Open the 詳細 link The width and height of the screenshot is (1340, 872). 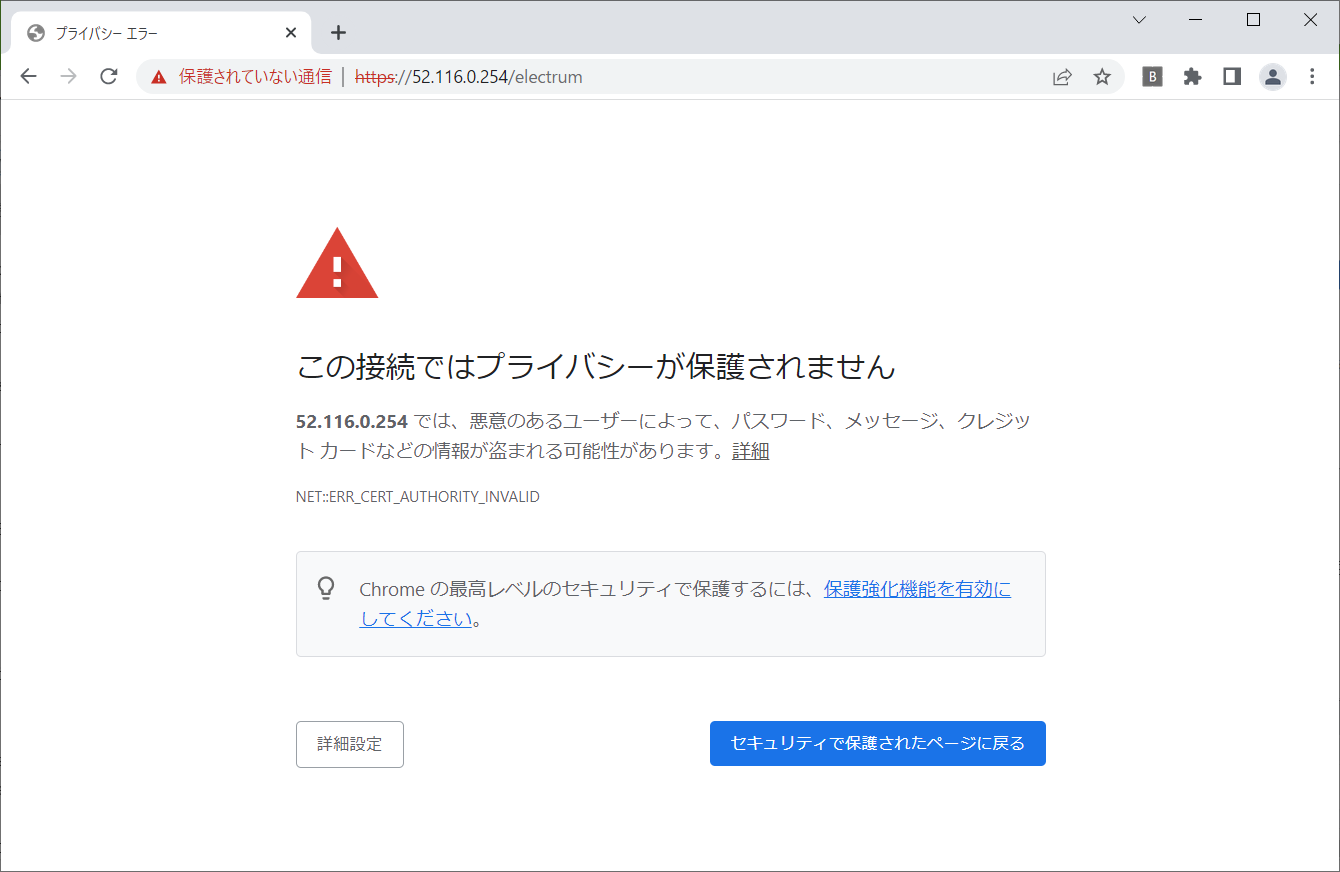750,451
